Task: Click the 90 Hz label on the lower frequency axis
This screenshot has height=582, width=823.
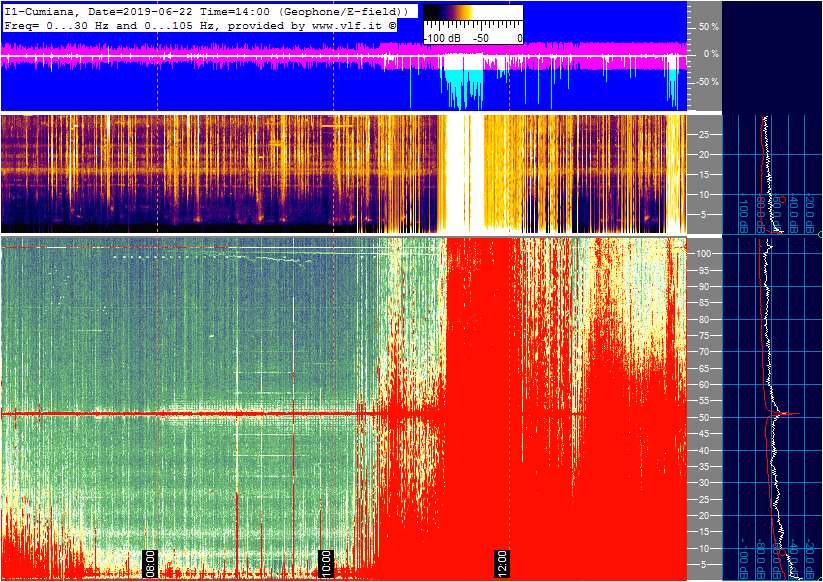Action: (704, 287)
